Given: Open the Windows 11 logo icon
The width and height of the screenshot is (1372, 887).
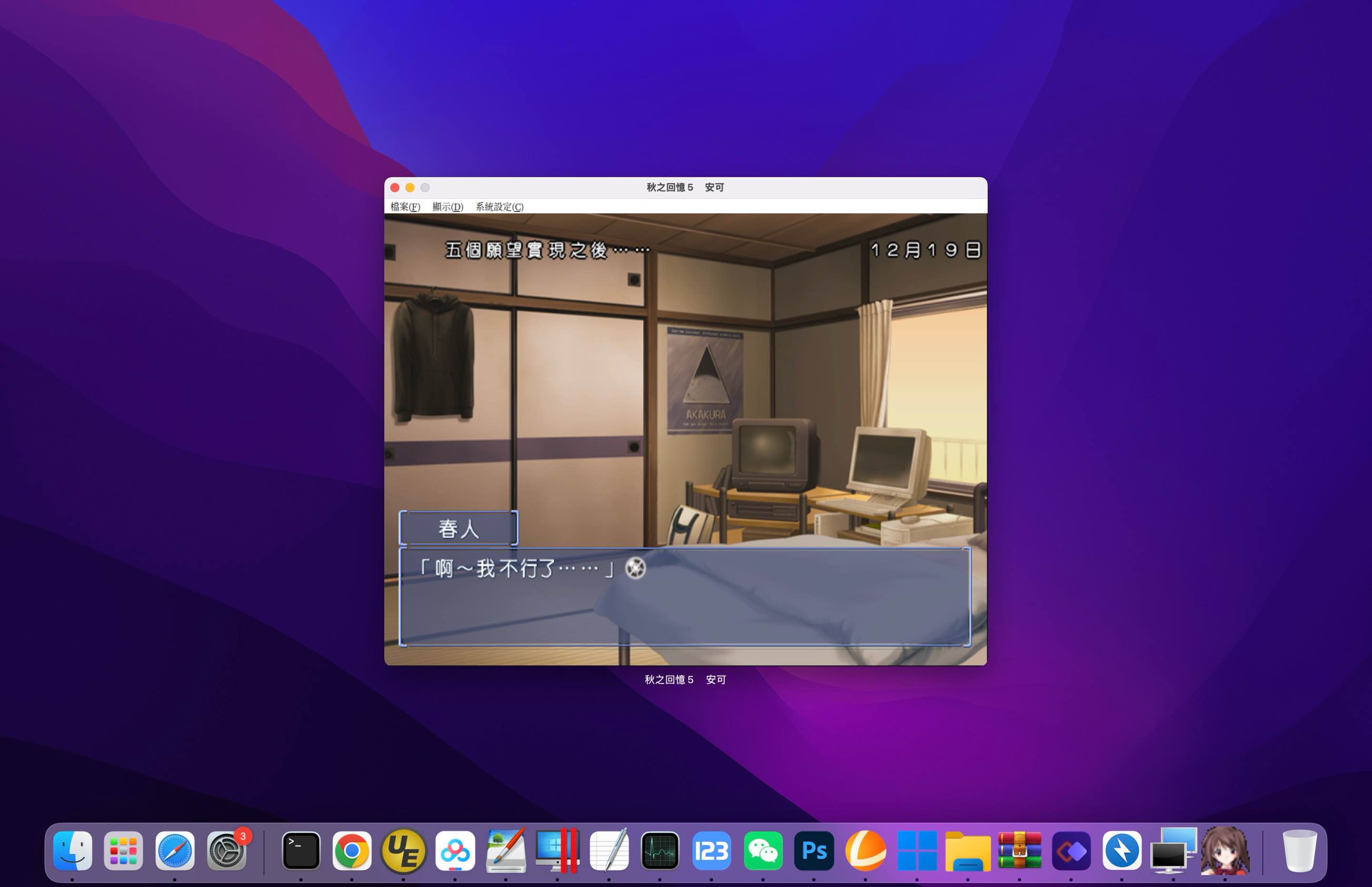Looking at the screenshot, I should pos(917,850).
